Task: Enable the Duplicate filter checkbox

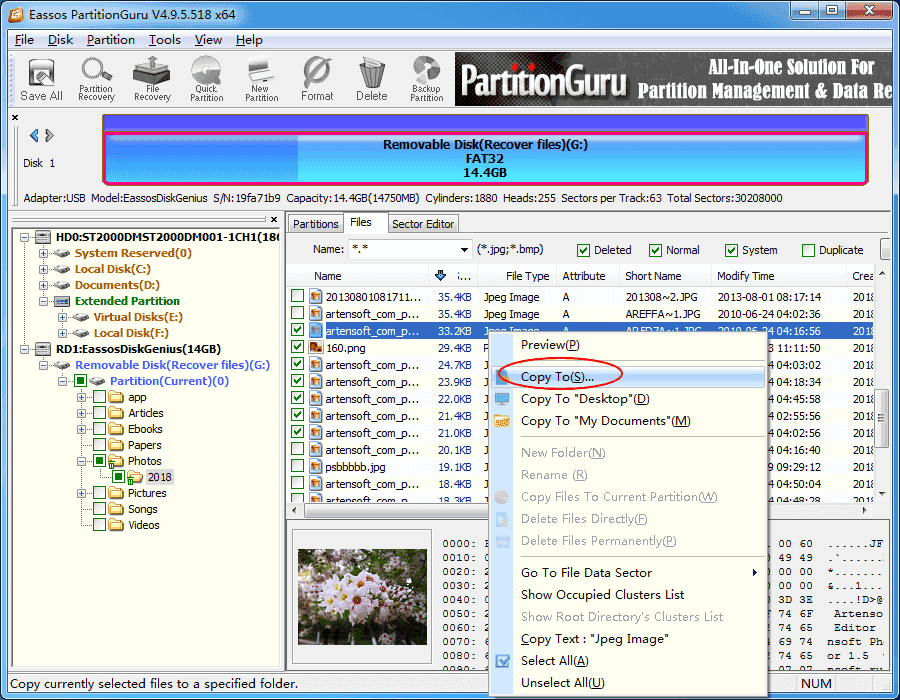Action: pos(808,250)
